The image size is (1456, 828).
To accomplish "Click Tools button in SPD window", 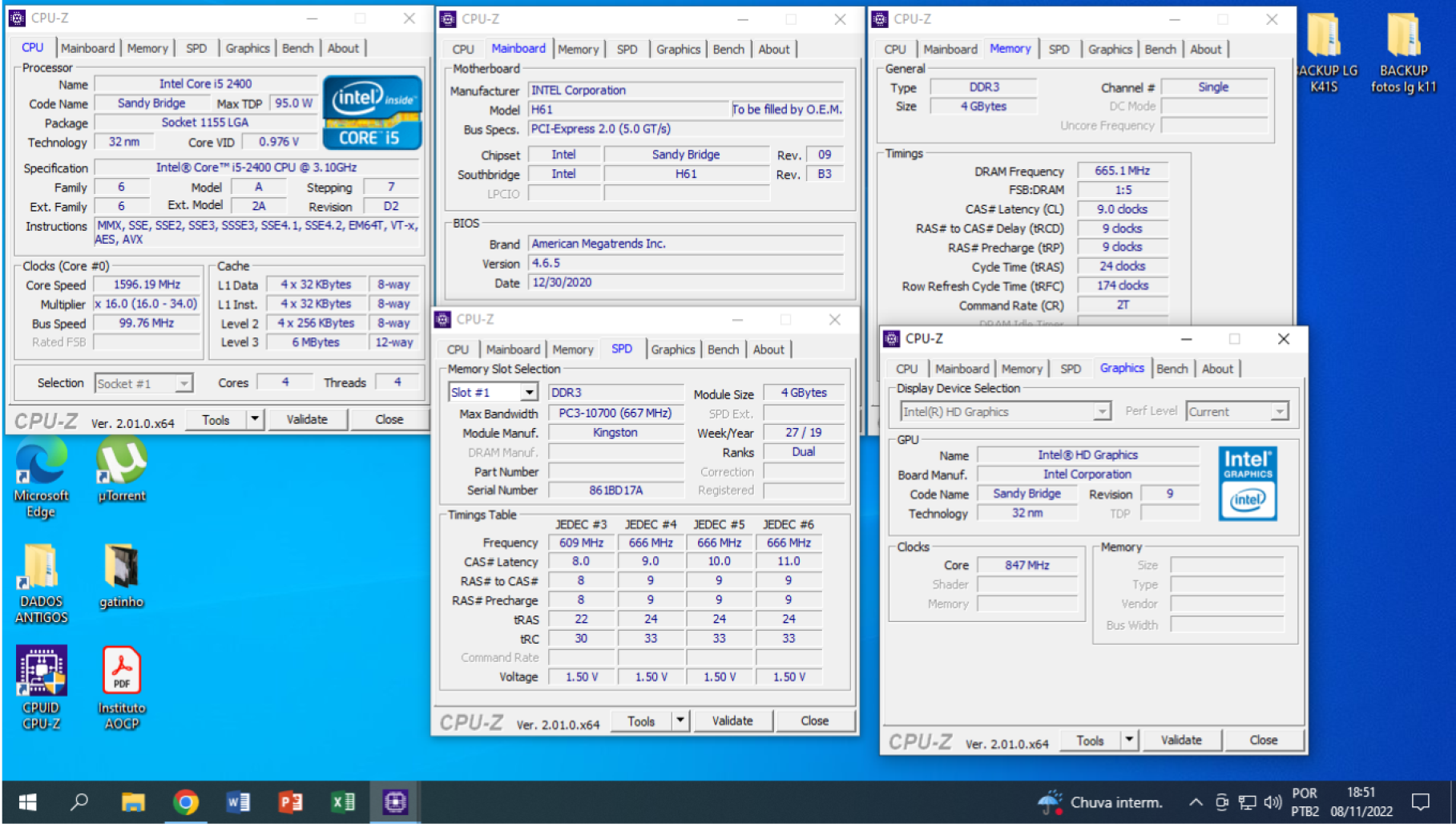I will pyautogui.click(x=641, y=721).
